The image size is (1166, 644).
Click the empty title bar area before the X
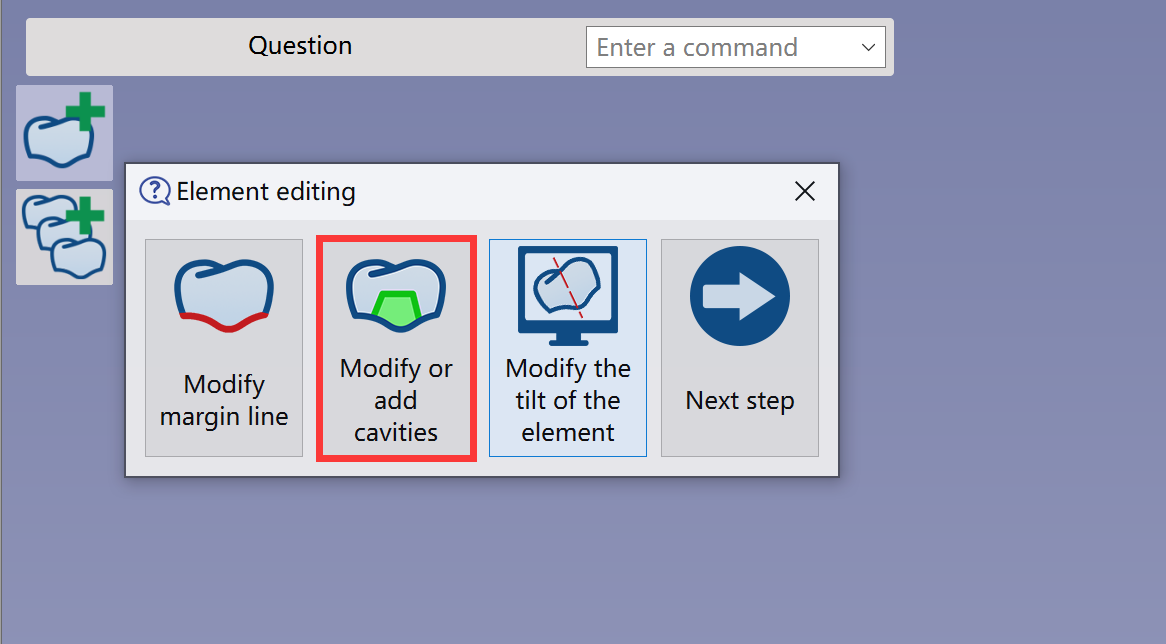point(573,191)
